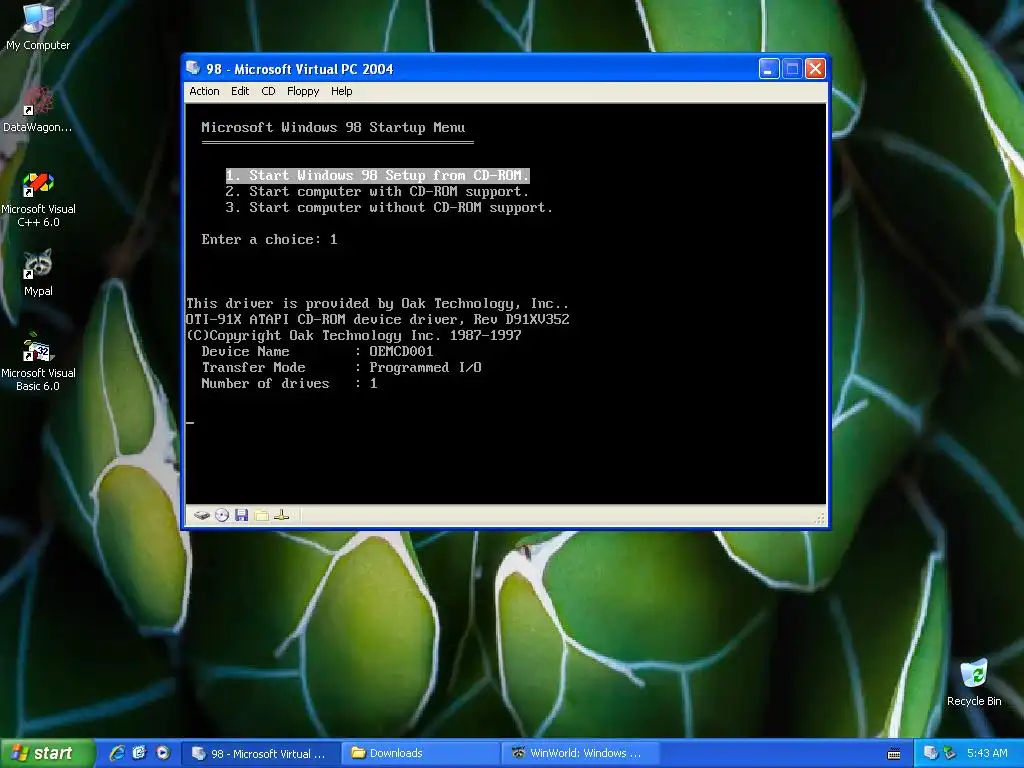Image resolution: width=1024 pixels, height=768 pixels.
Task: Click the Copyright Oak Technology line
Action: [354, 336]
